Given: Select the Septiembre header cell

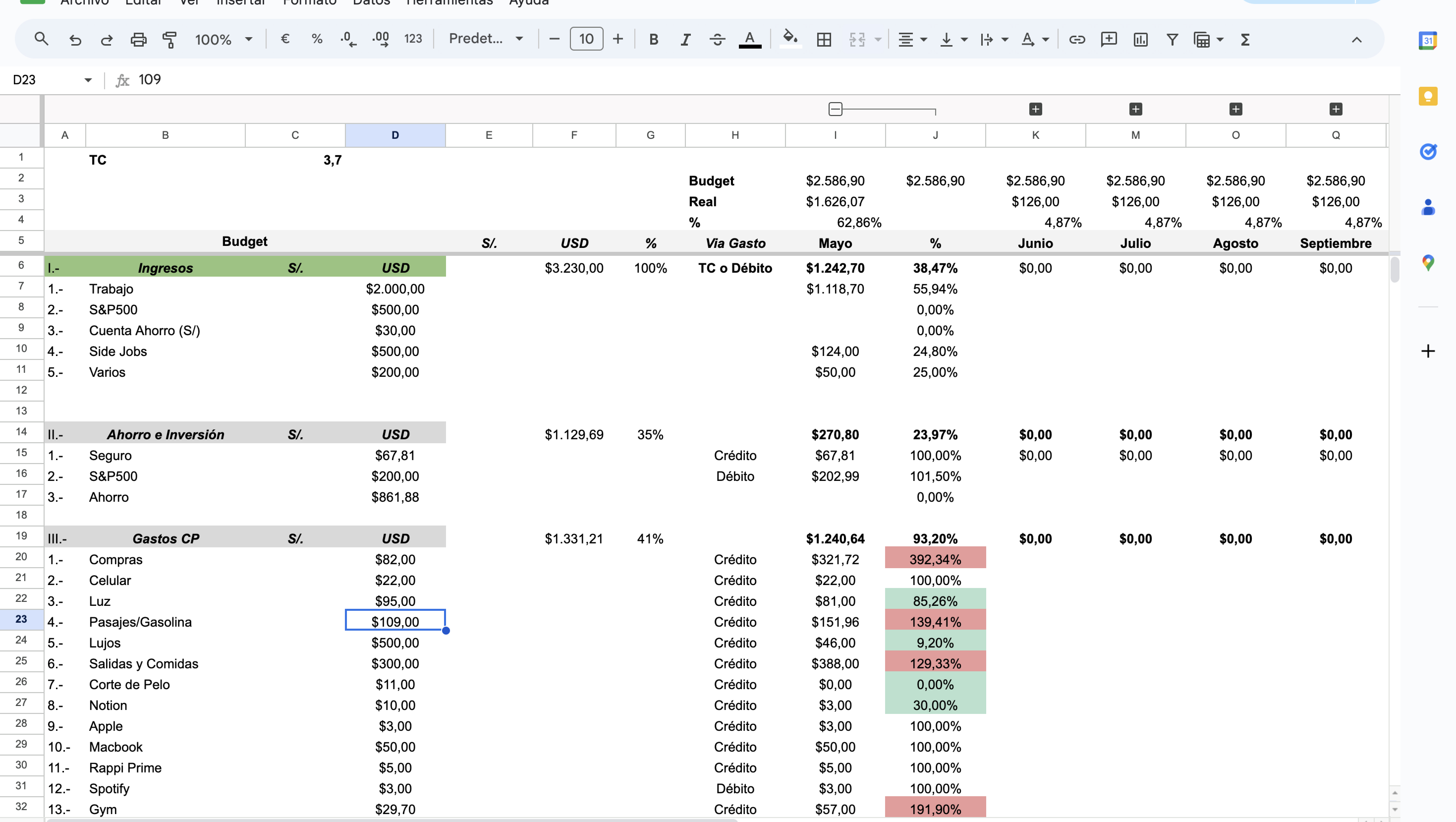Looking at the screenshot, I should click(1336, 243).
